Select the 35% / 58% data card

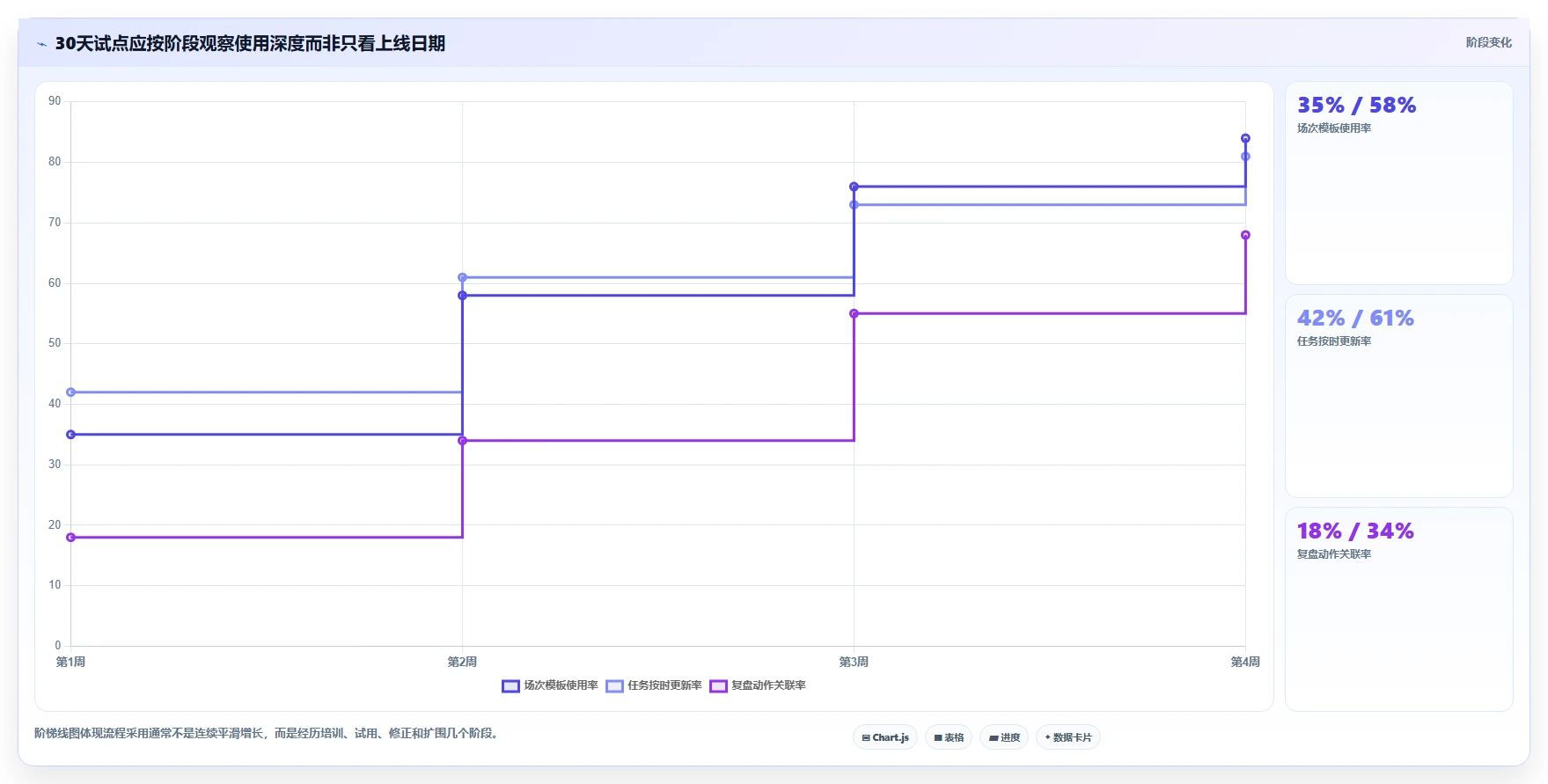tap(1398, 183)
